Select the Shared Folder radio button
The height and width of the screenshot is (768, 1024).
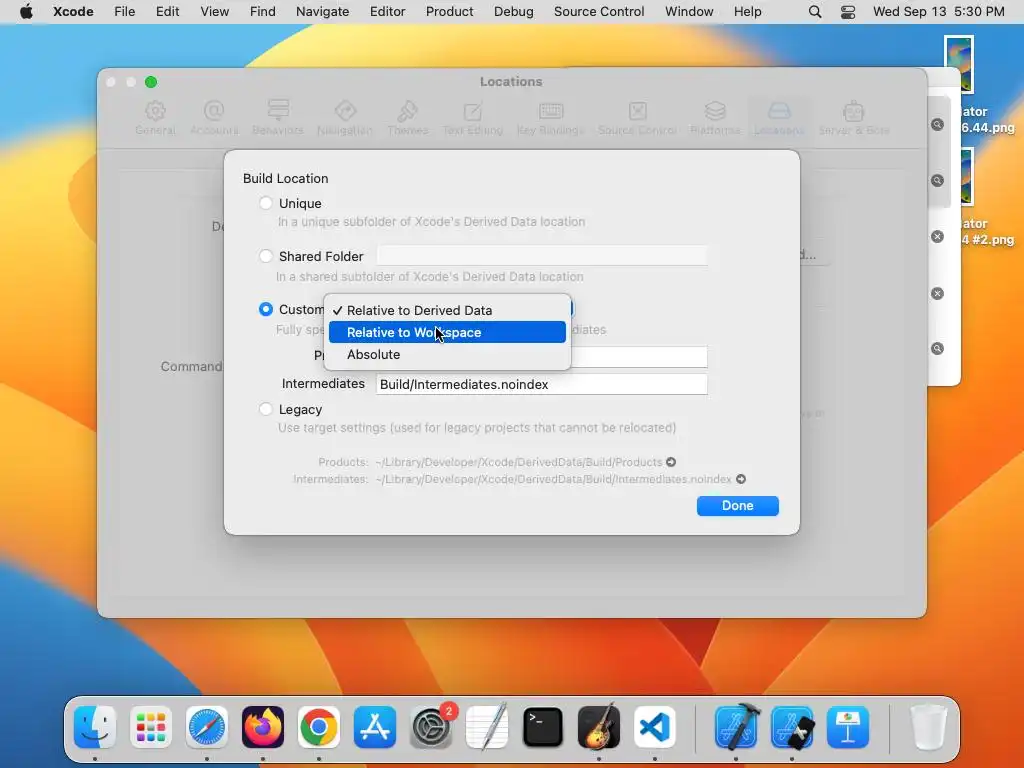266,256
